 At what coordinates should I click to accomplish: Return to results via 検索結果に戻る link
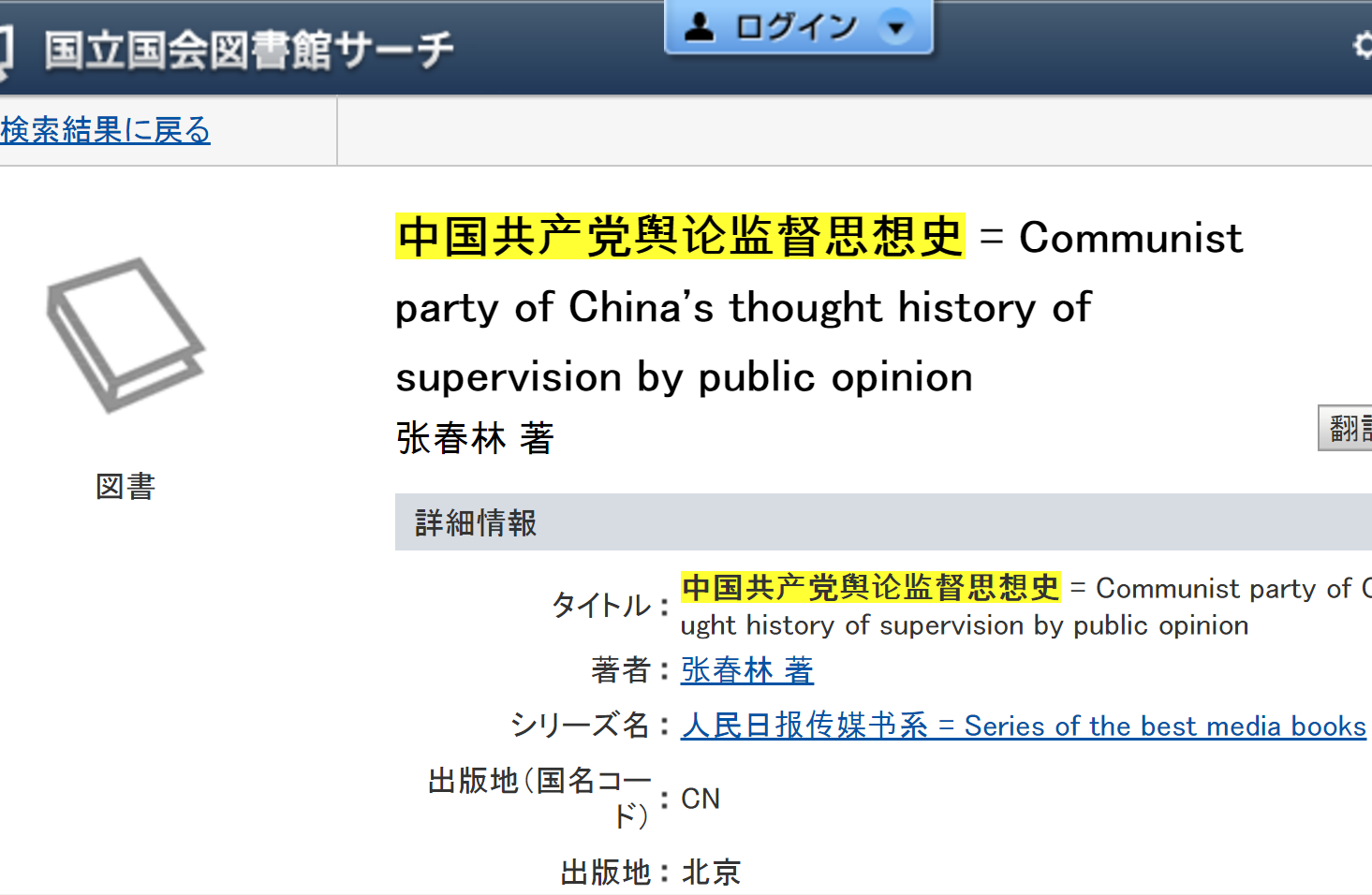(105, 130)
